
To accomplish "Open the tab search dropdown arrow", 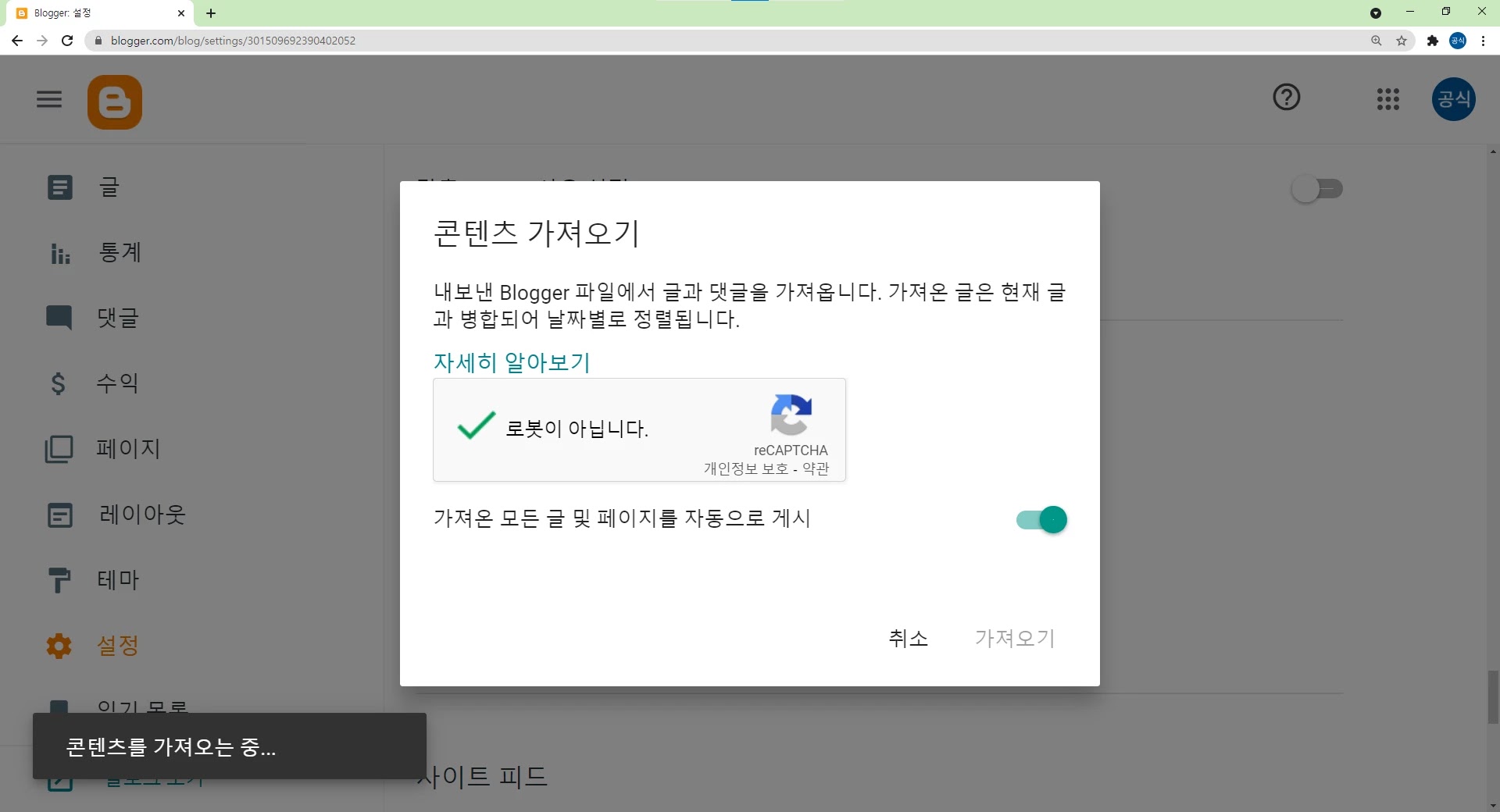I will point(1376,12).
